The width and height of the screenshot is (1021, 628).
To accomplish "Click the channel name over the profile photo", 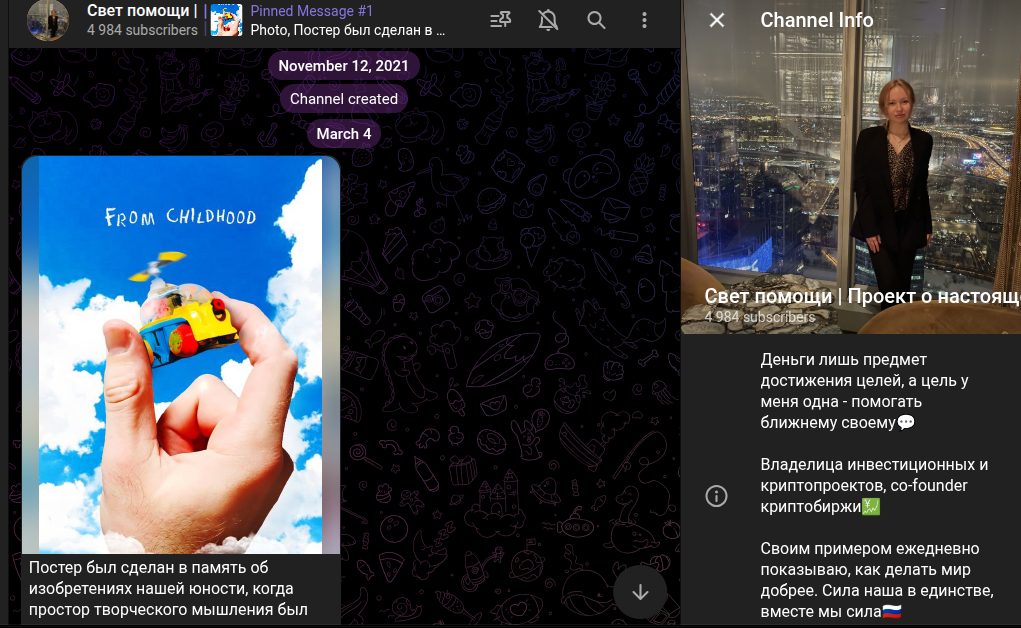I will [x=863, y=296].
